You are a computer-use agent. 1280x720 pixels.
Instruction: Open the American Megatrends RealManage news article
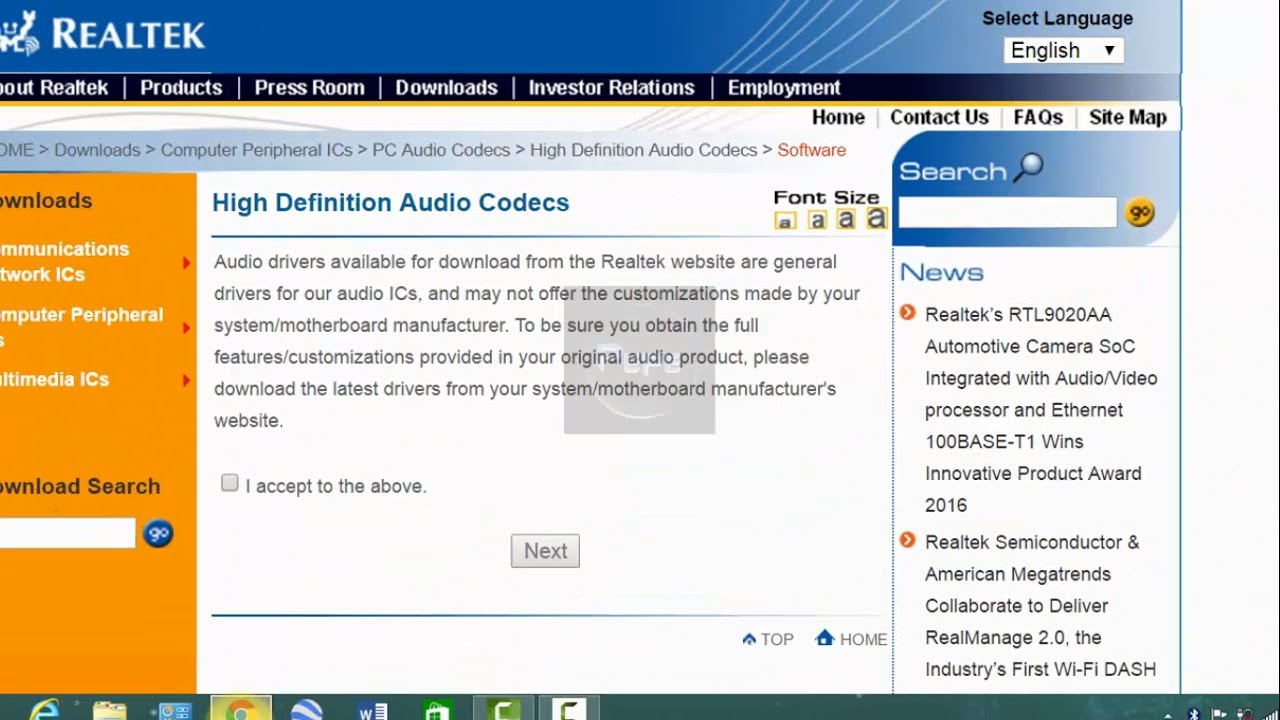tap(1040, 606)
